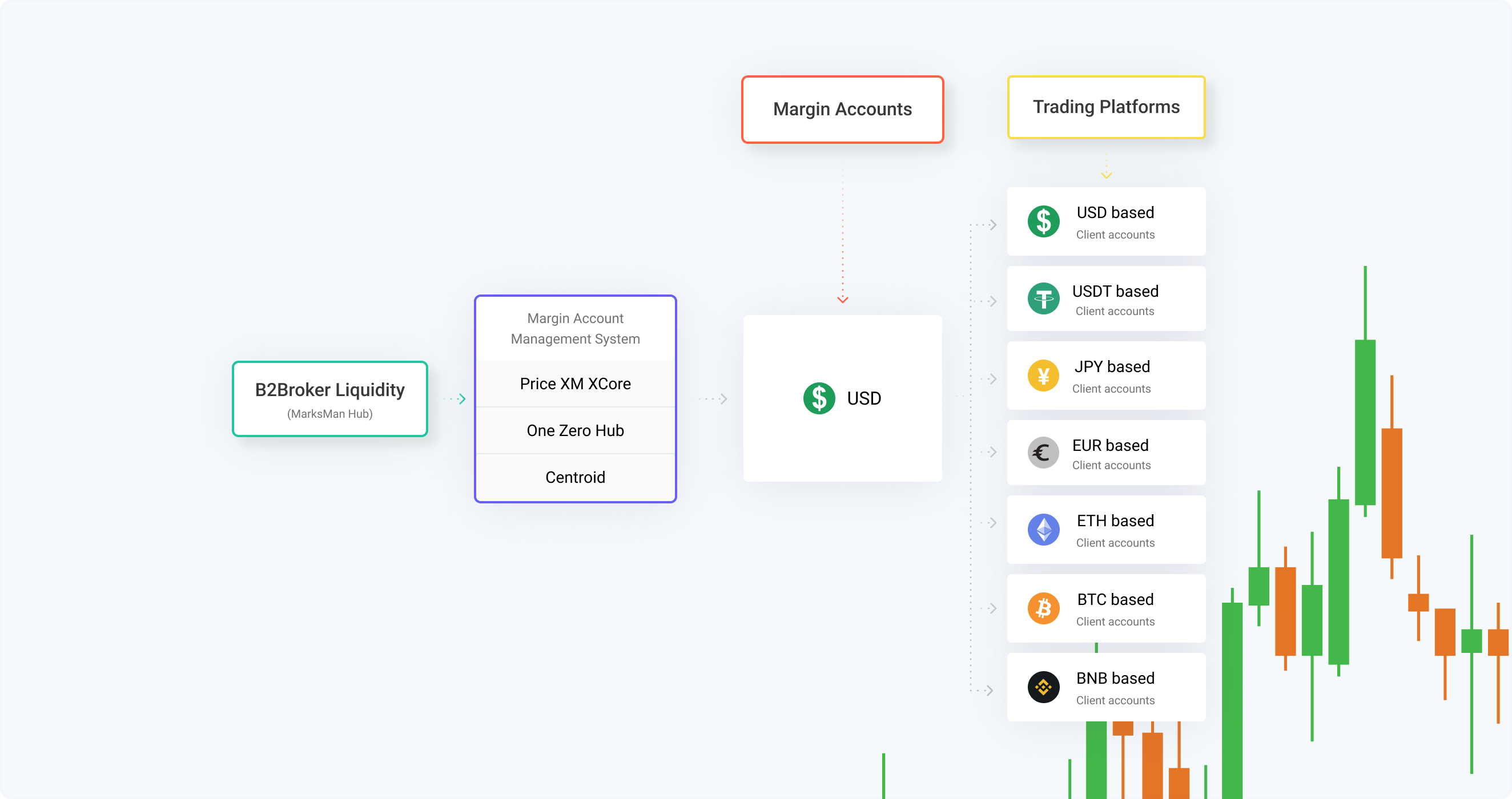Click the USD label in the central box

pos(863,399)
